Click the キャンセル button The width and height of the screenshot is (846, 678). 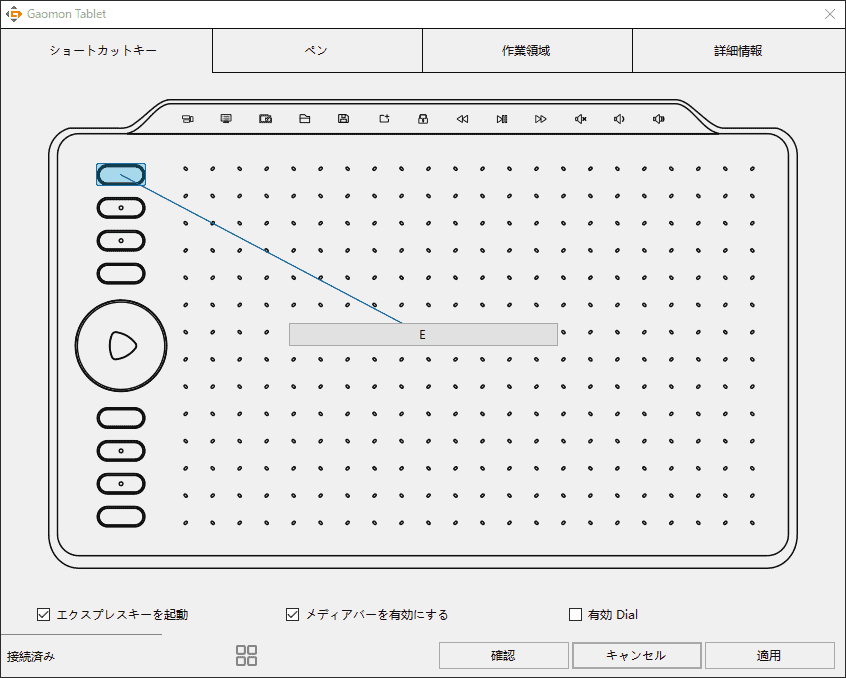[x=637, y=655]
